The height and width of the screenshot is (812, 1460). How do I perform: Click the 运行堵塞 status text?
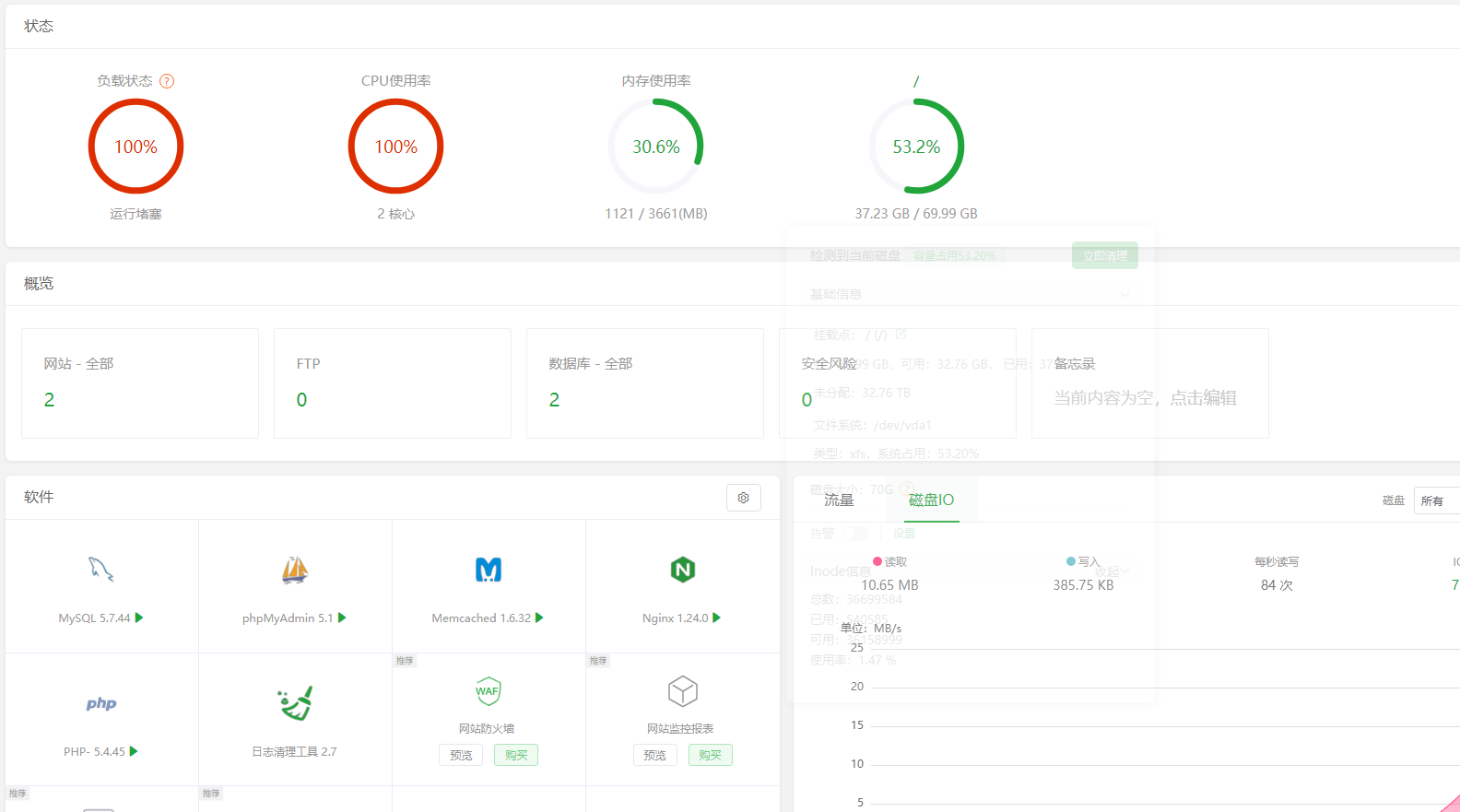pos(135,214)
